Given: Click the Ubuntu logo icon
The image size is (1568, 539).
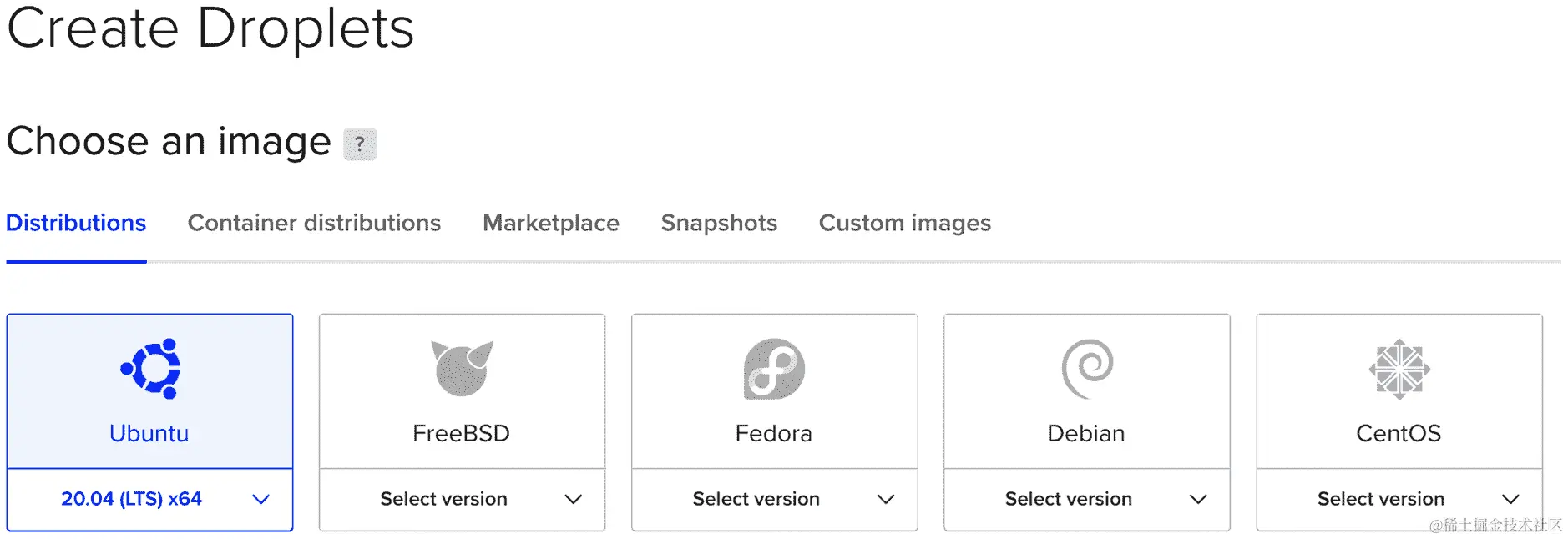Looking at the screenshot, I should pos(150,368).
